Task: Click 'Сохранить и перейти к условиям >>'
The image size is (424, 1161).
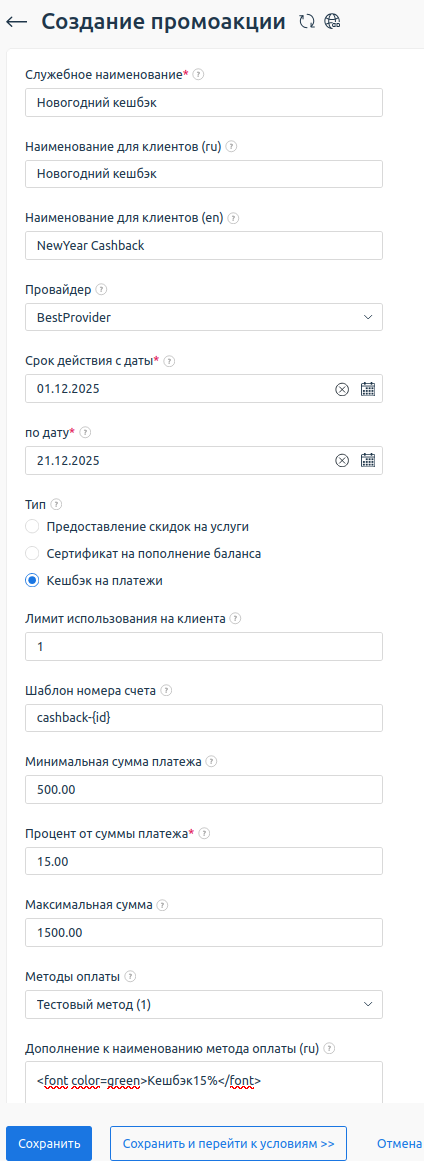Action: [x=229, y=1143]
